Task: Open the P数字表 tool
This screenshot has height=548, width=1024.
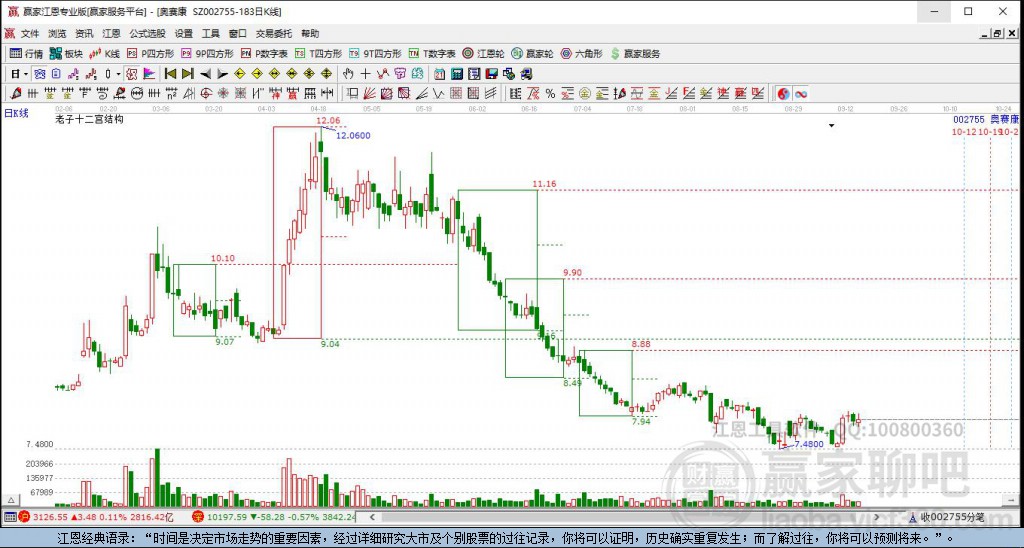Action: 264,54
